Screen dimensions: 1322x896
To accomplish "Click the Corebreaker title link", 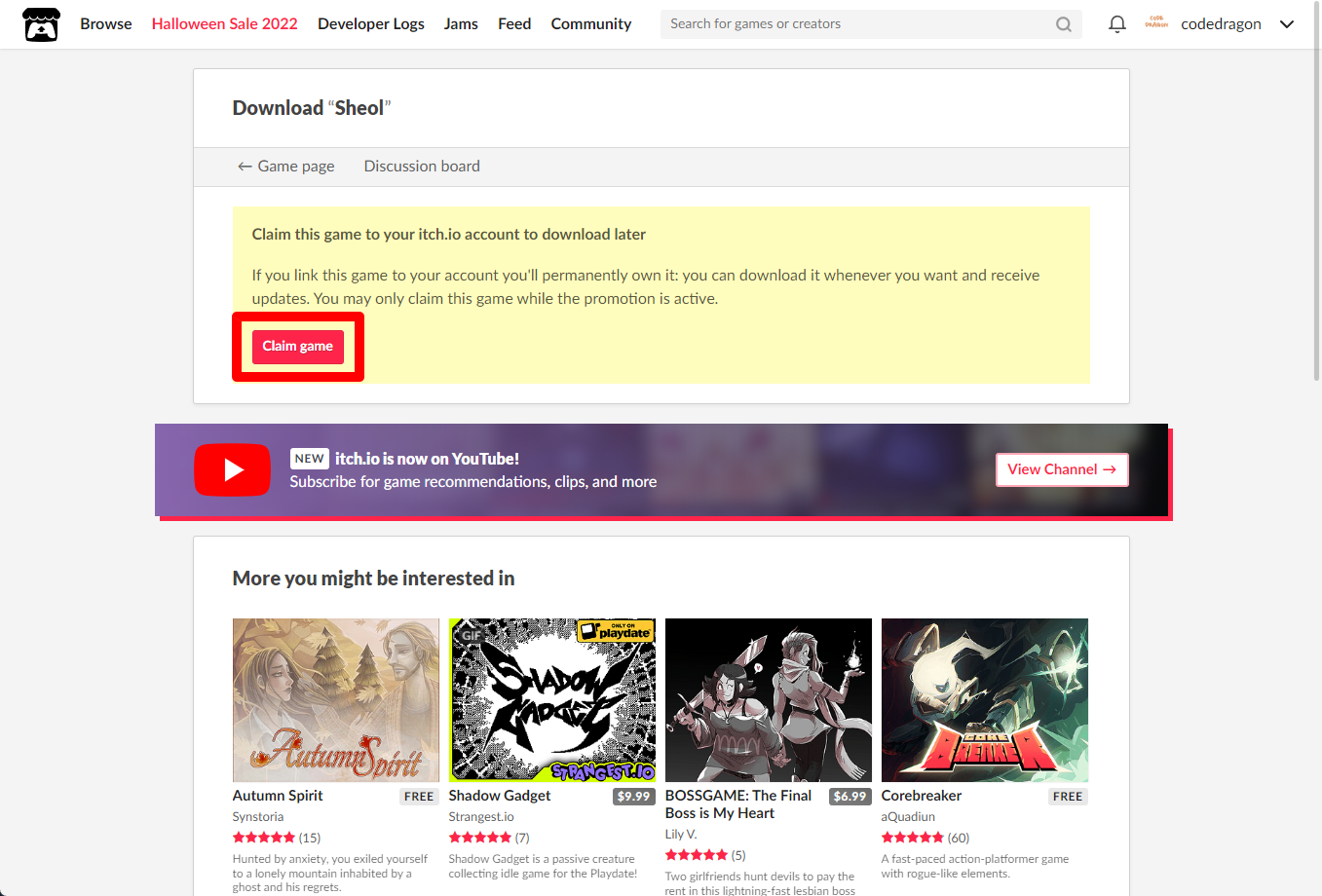I will [922, 796].
